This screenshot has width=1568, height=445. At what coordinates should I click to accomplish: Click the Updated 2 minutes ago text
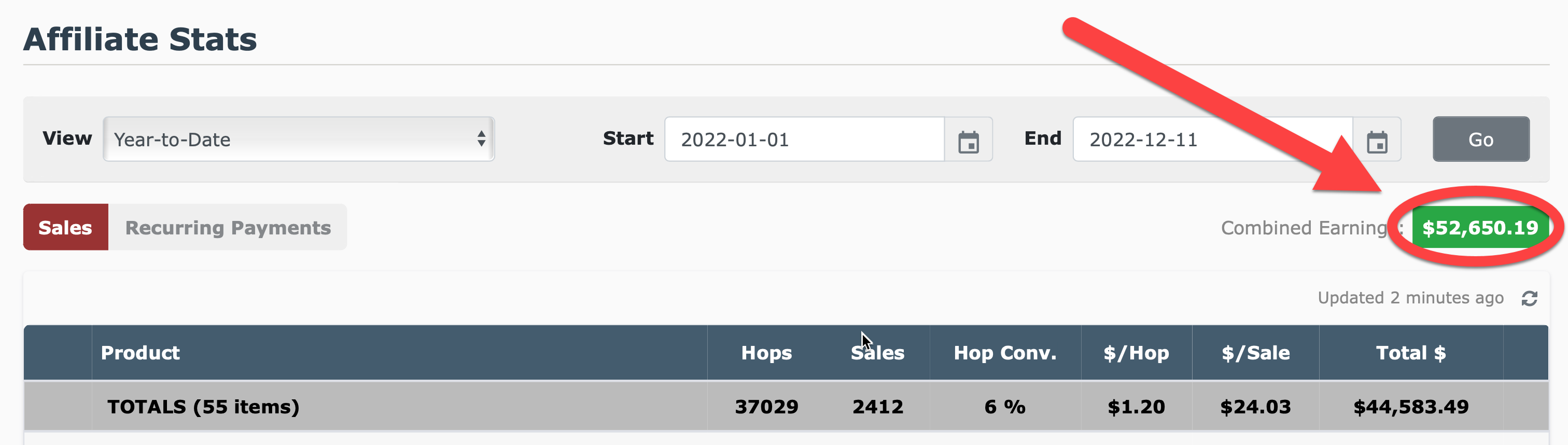1410,298
